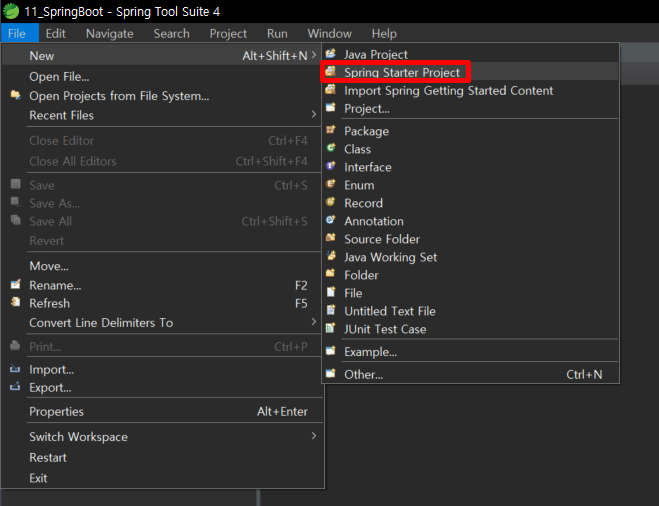
Task: Expand Convert Line Delimiters To arrow
Action: coord(314,322)
